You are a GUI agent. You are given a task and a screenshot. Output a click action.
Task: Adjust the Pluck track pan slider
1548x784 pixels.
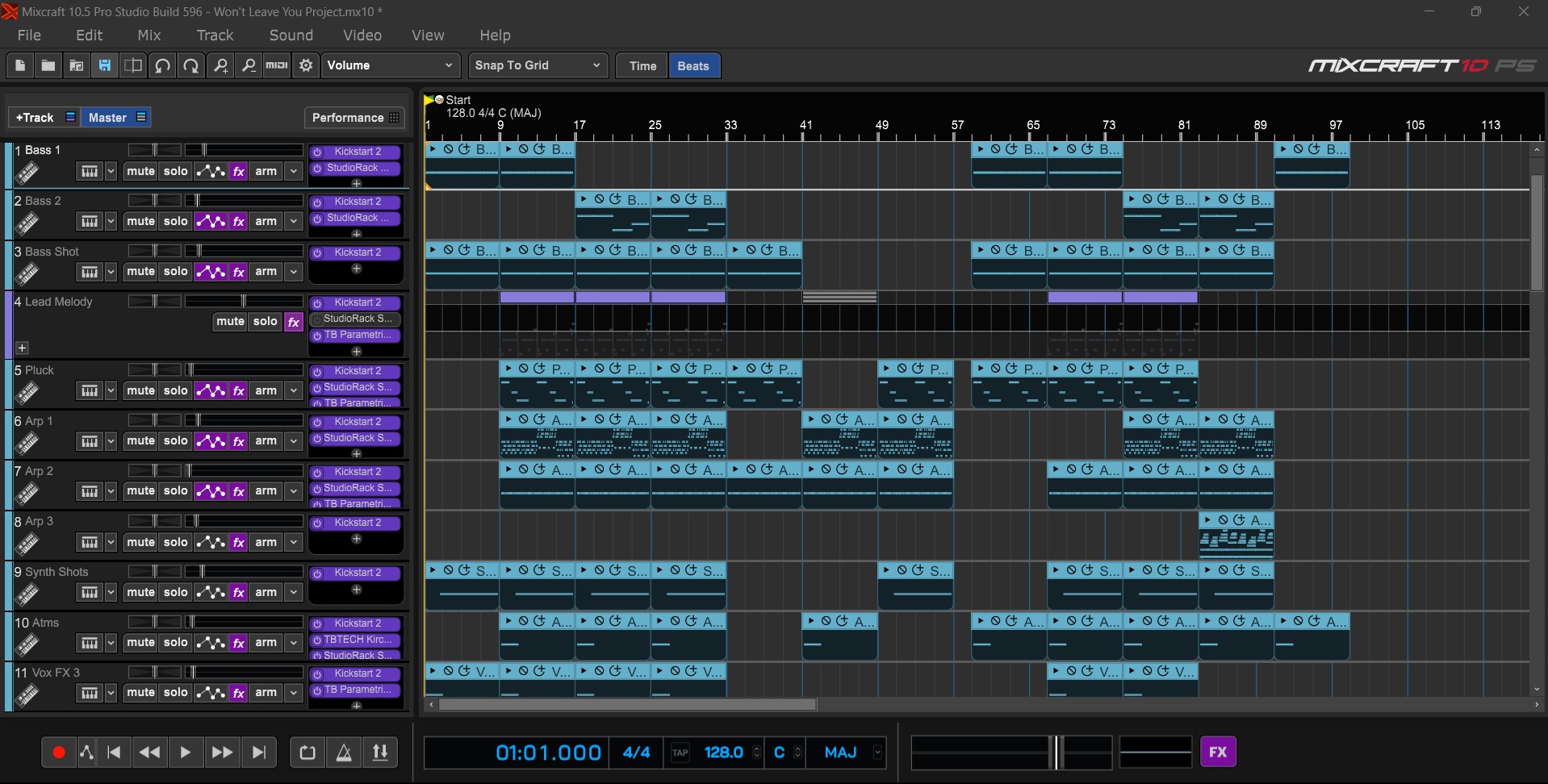point(155,370)
